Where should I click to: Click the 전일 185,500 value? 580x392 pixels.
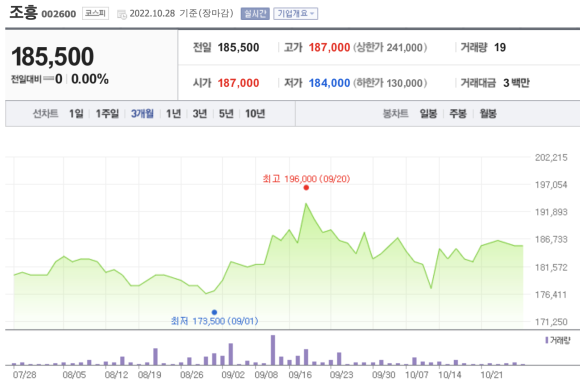(x=238, y=48)
